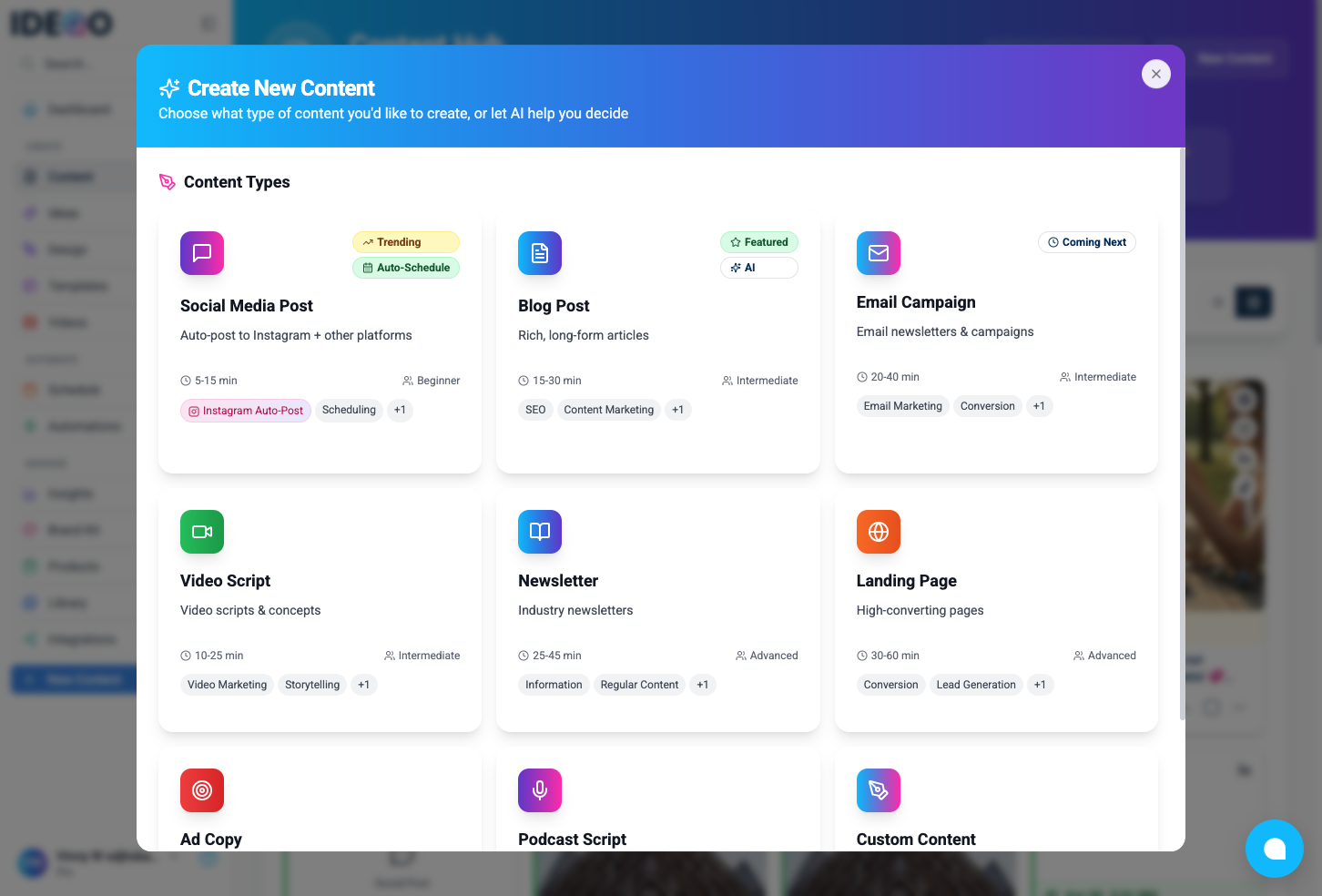Click the Video Script camera icon

(202, 532)
